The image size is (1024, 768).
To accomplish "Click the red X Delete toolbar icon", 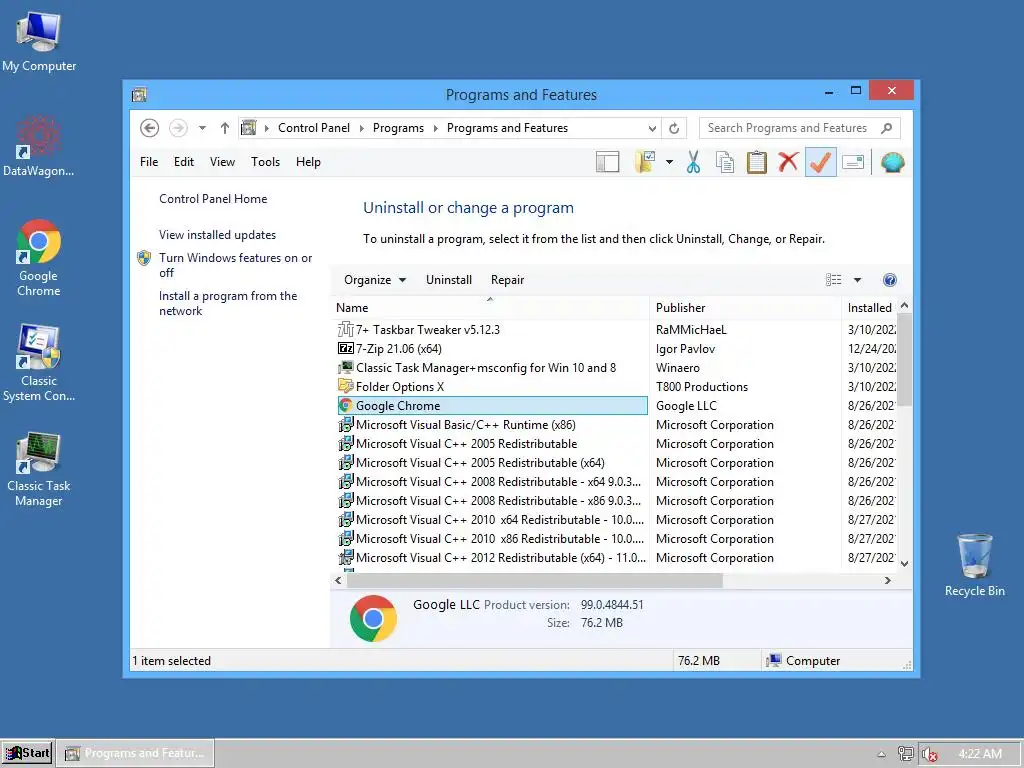I will click(x=788, y=162).
